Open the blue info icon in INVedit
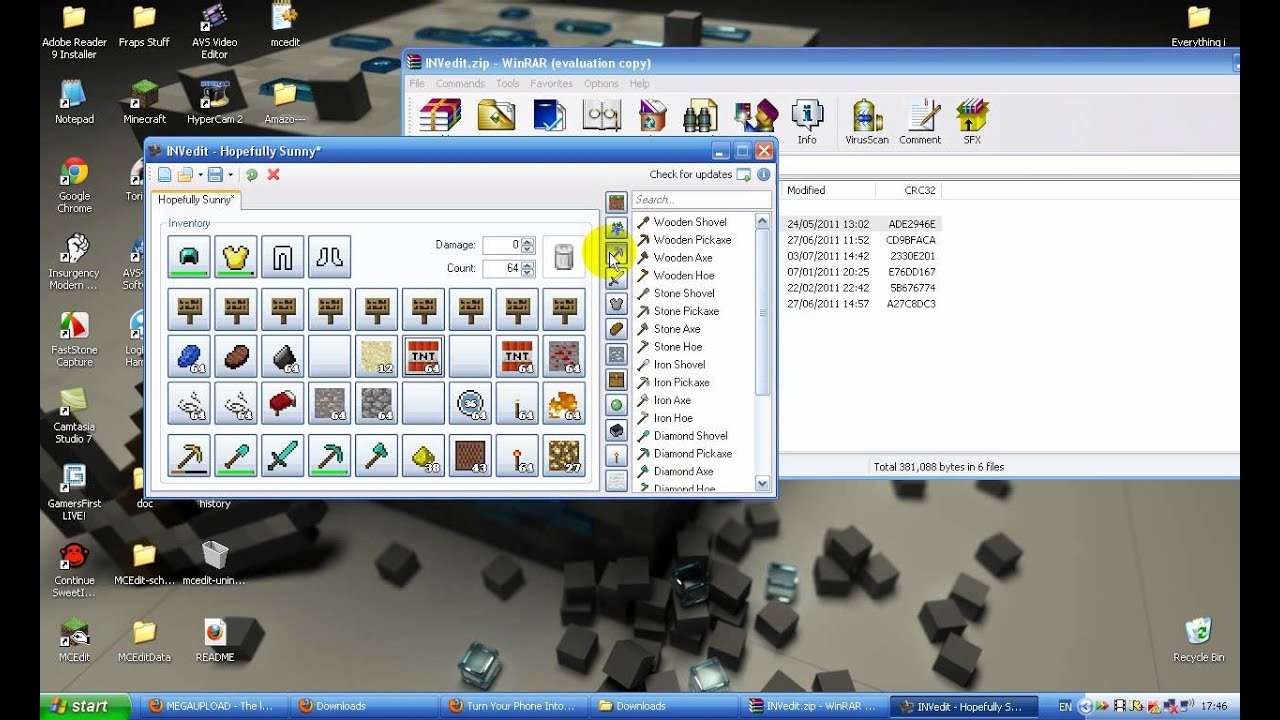 (x=763, y=174)
